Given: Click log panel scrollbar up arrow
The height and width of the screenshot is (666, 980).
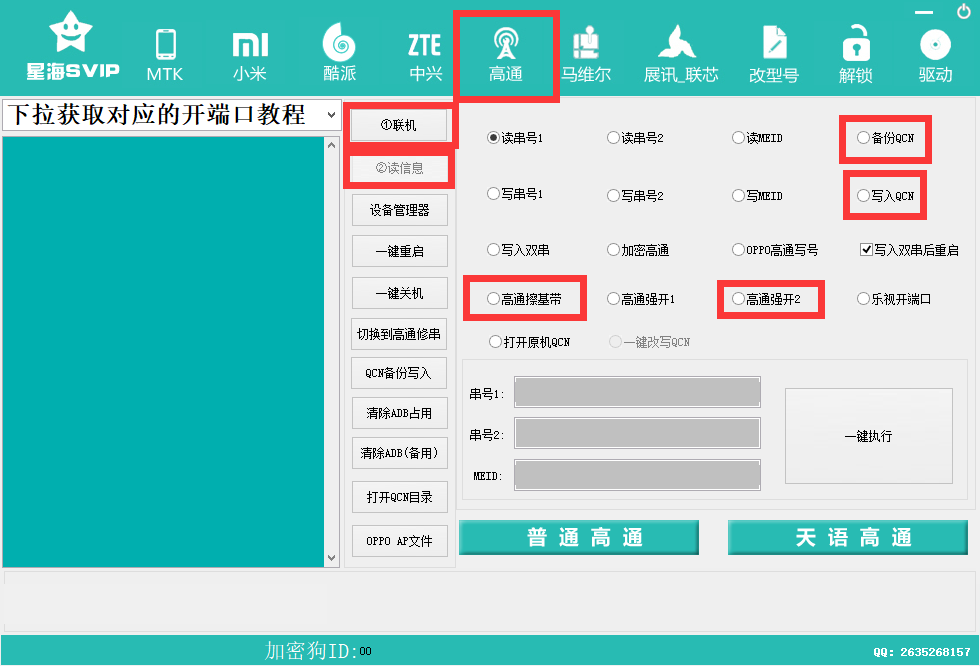Looking at the screenshot, I should 331,145.
